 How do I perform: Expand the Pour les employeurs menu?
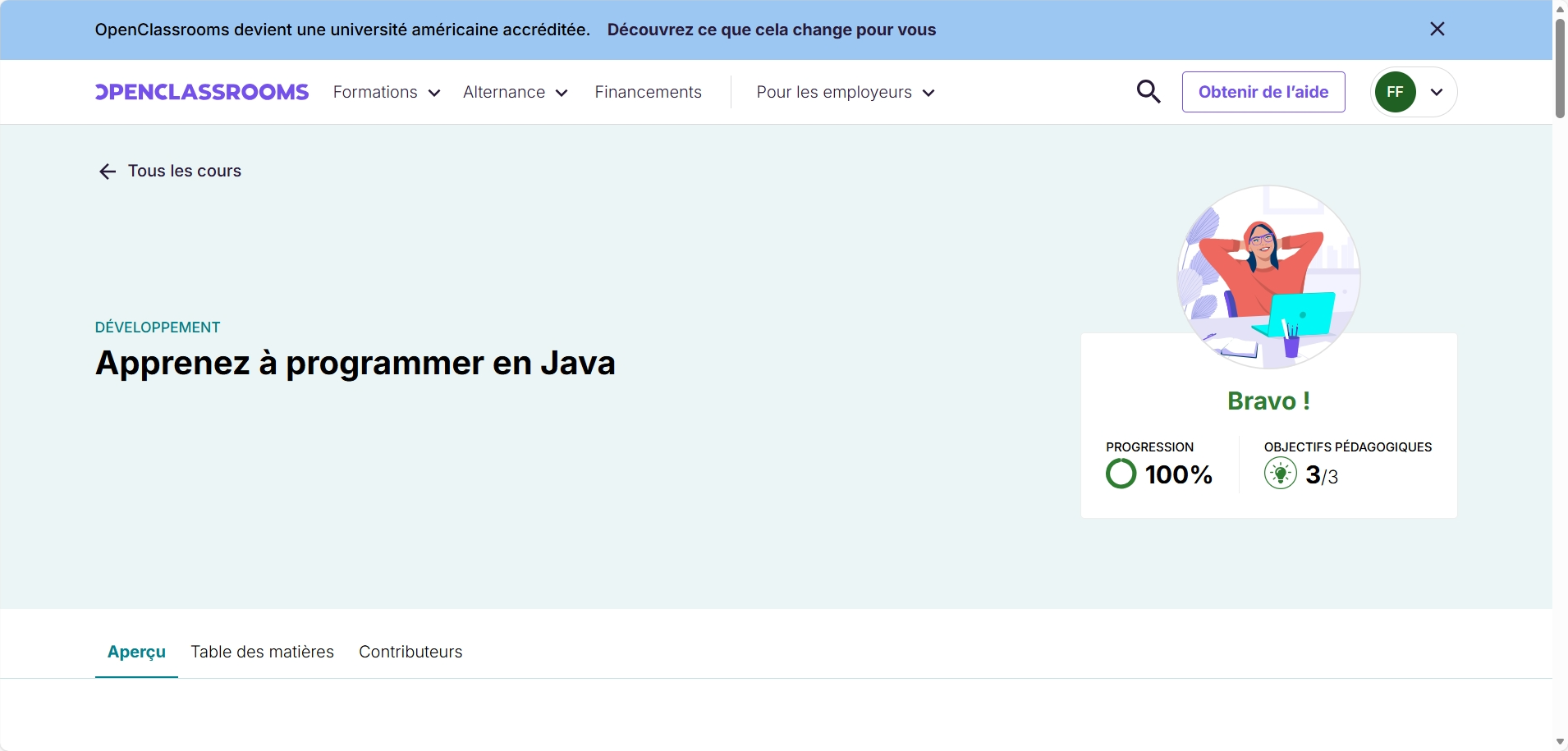tap(846, 92)
